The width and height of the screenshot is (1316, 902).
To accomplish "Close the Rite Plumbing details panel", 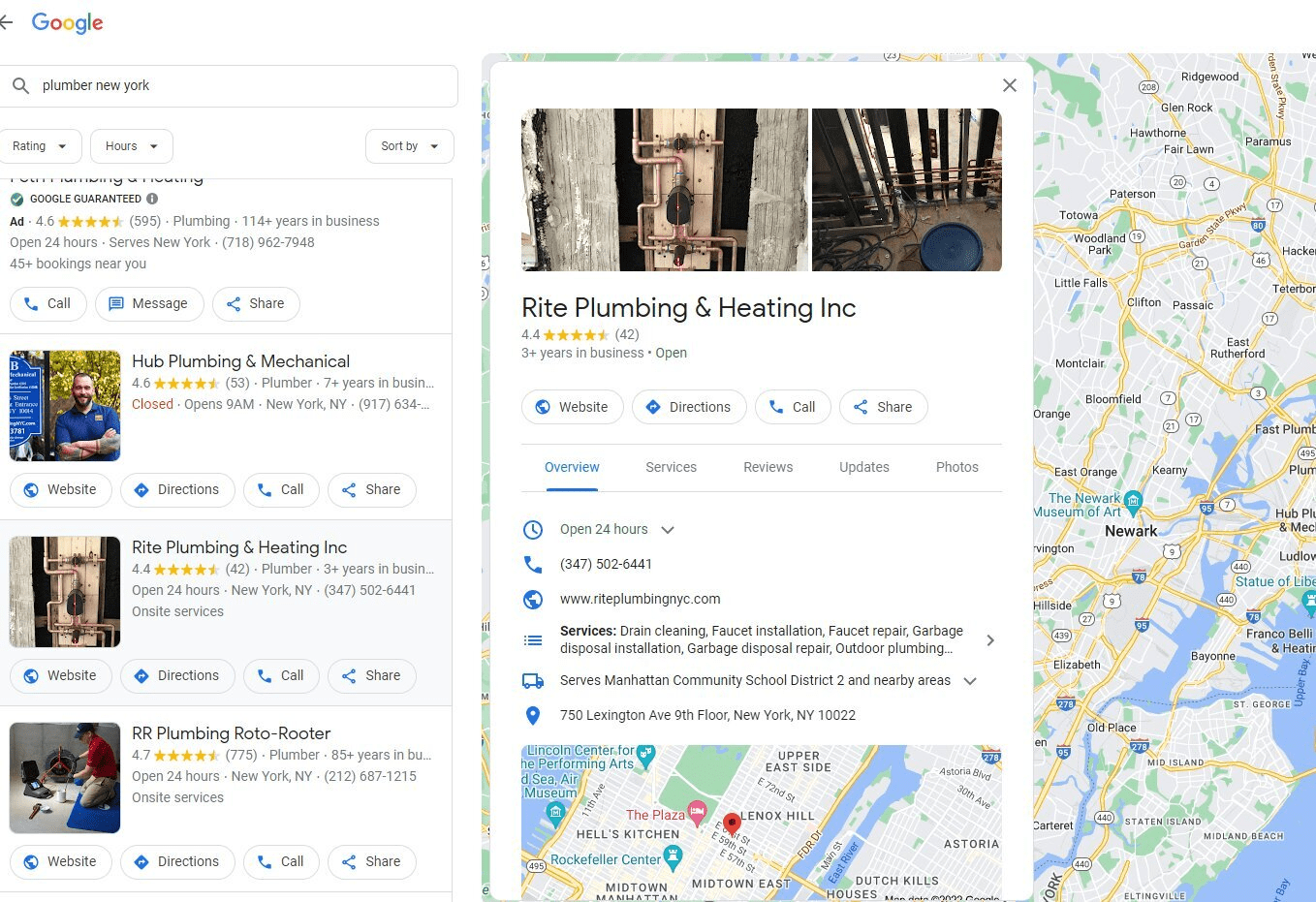I will [x=1009, y=85].
